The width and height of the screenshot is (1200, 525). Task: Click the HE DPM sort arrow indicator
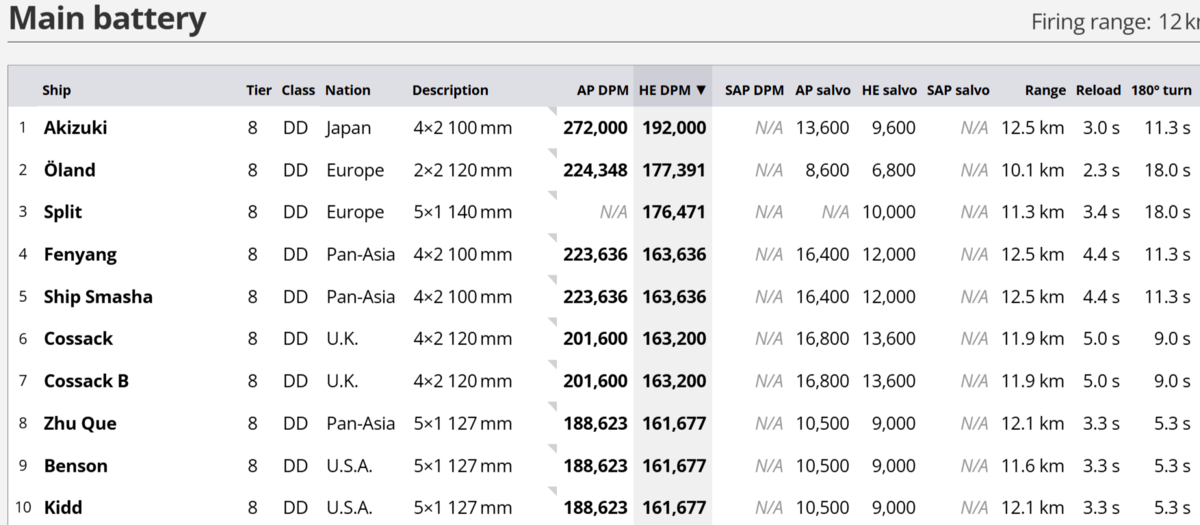click(701, 90)
